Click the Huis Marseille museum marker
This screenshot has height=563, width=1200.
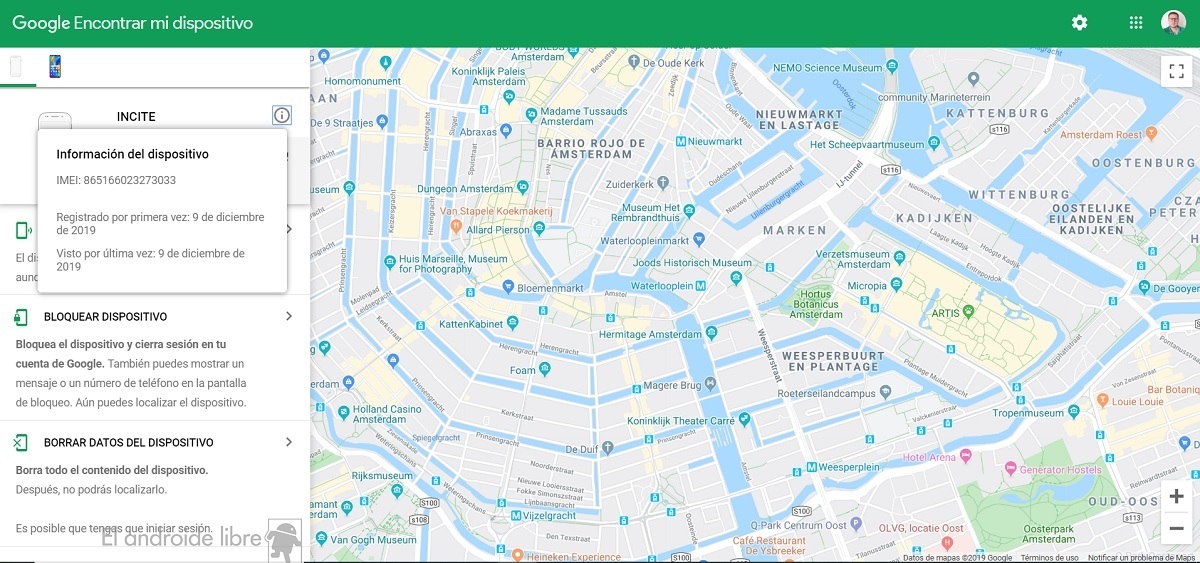pos(390,262)
